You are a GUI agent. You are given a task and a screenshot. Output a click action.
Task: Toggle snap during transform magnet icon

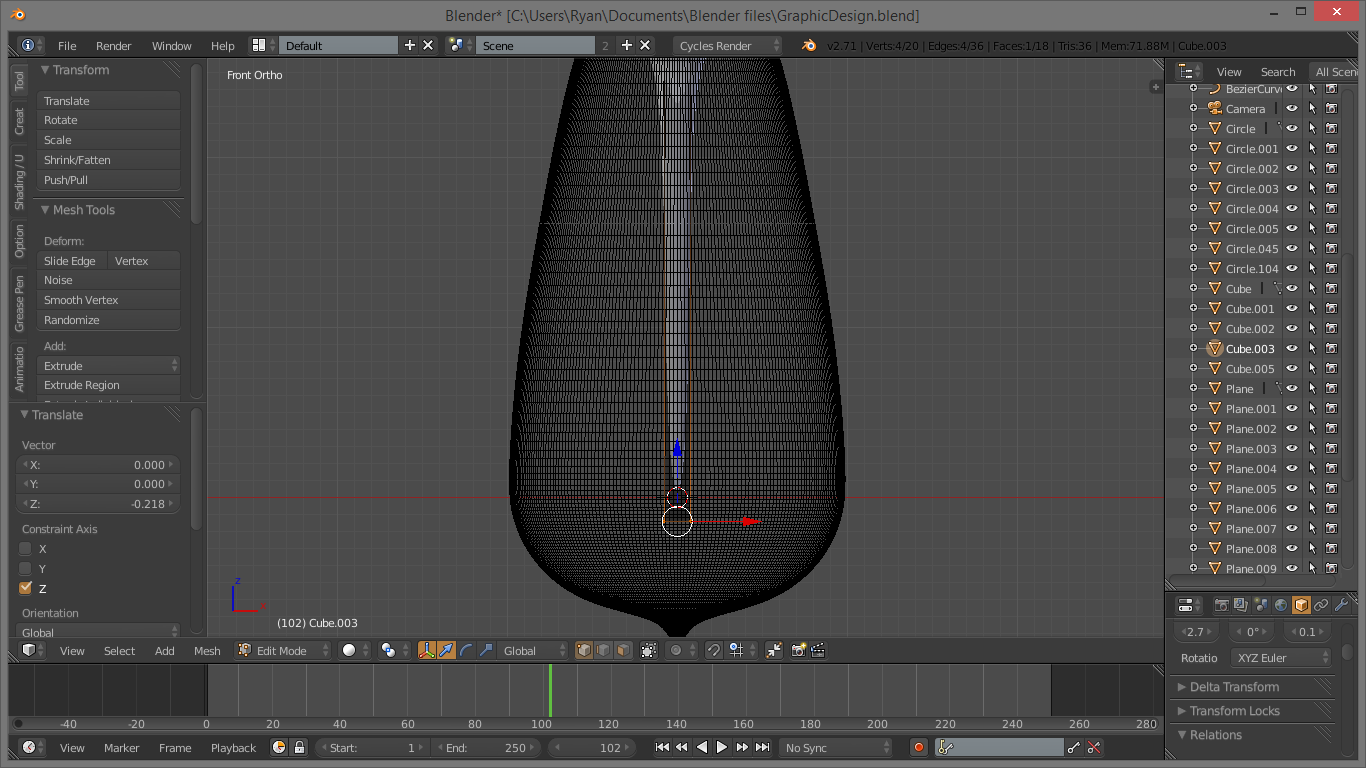[713, 650]
